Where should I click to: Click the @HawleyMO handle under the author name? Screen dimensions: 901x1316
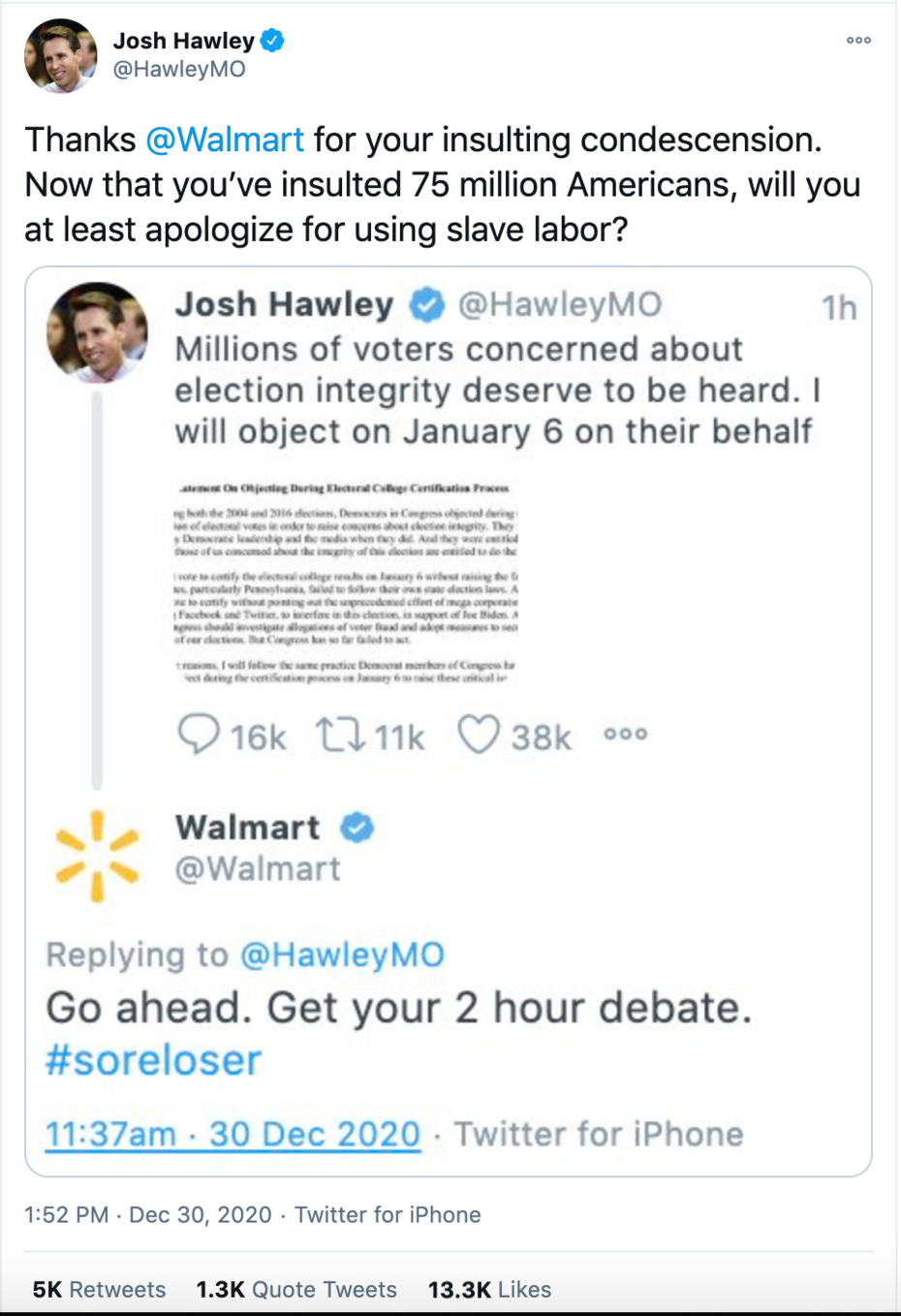179,70
